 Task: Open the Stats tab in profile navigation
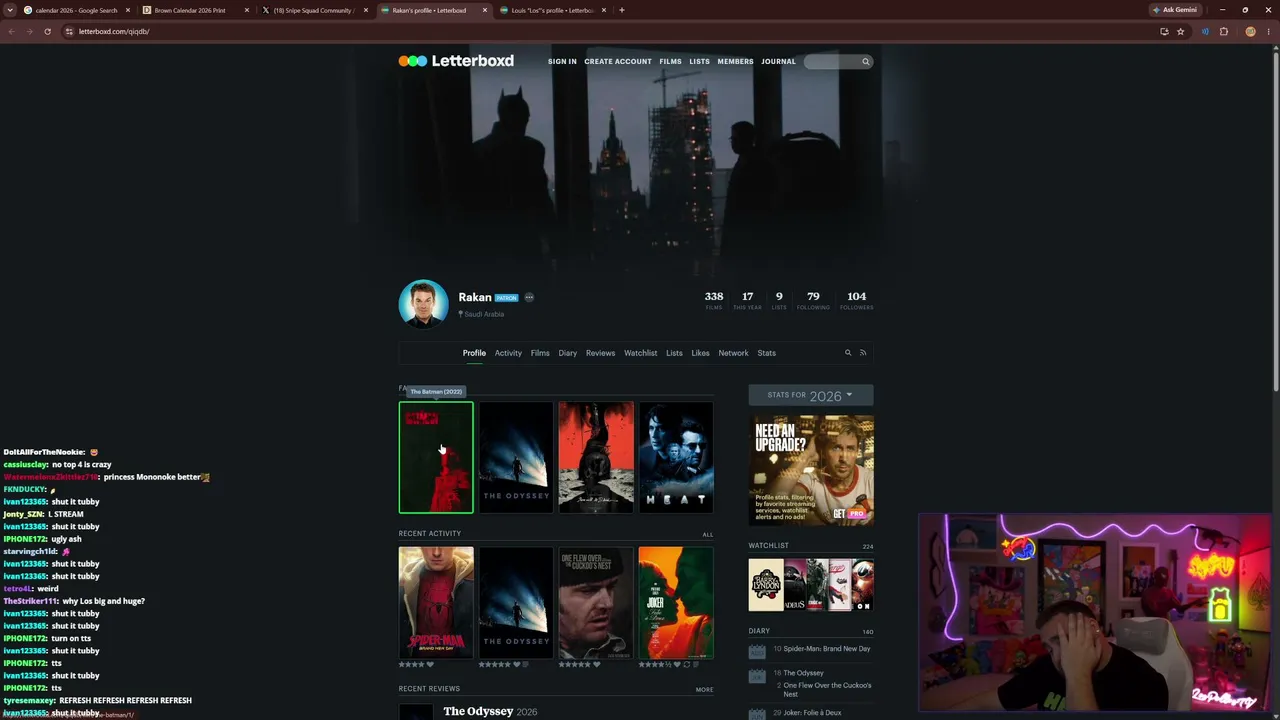click(x=767, y=353)
